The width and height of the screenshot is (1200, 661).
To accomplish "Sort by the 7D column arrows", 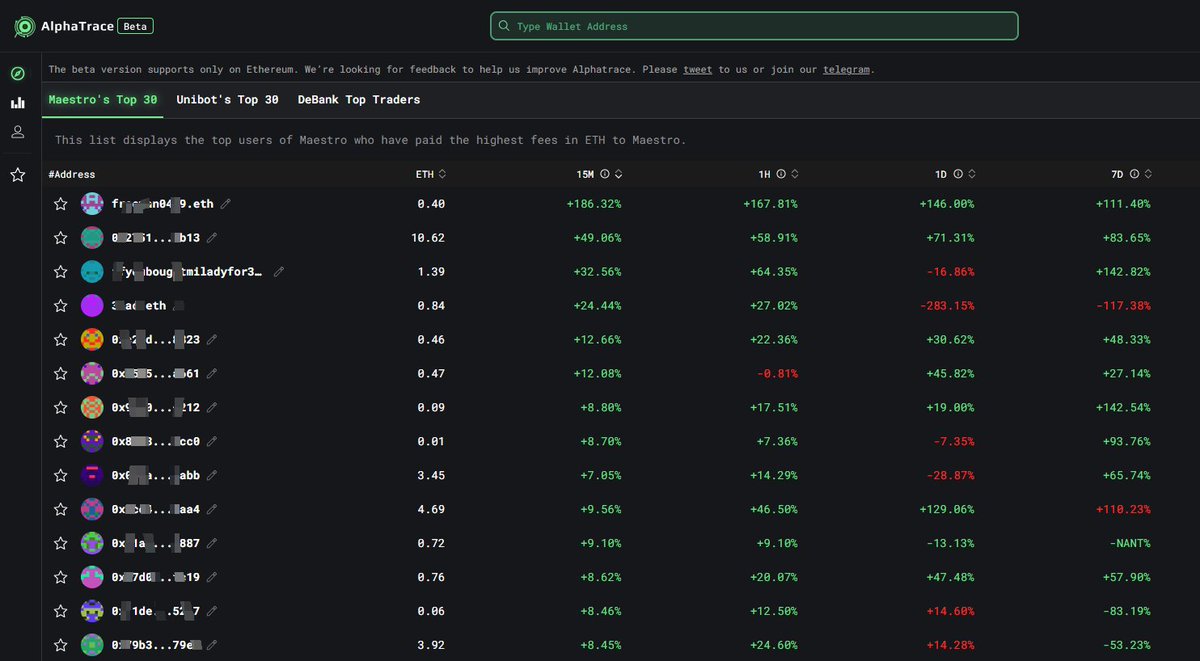I will [1148, 174].
